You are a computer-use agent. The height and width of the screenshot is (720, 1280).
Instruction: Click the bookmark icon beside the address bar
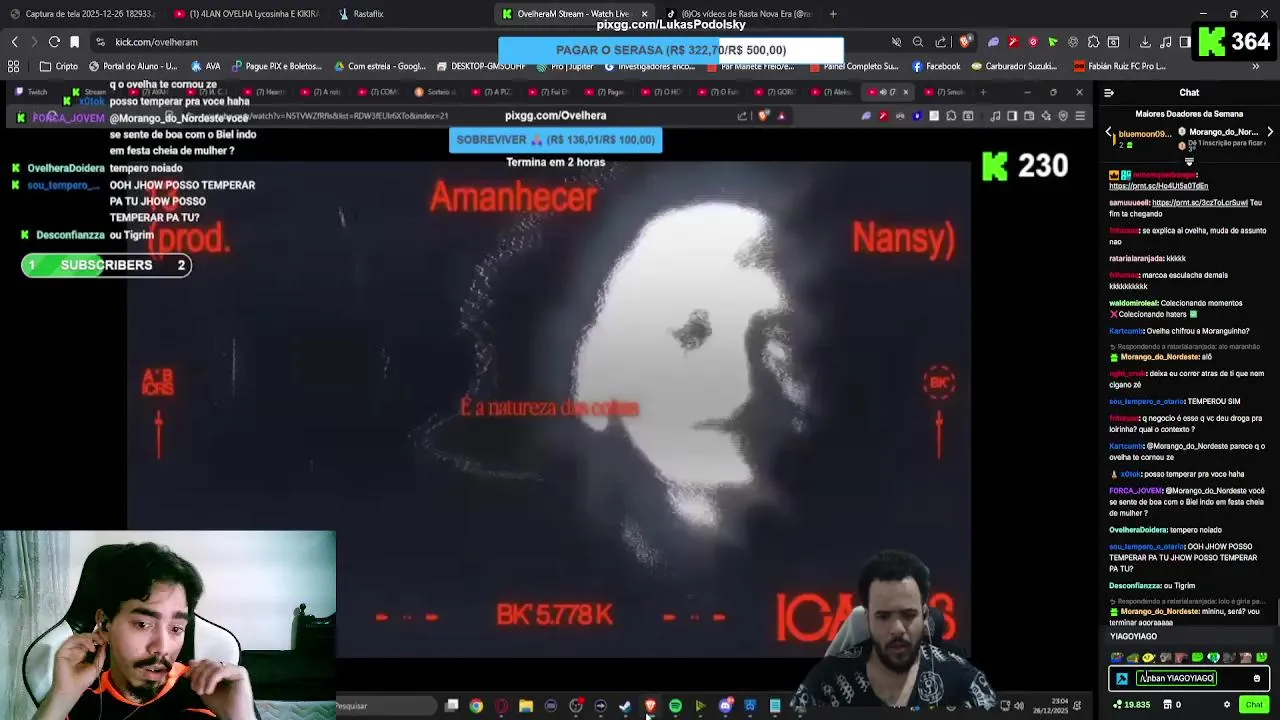[74, 42]
